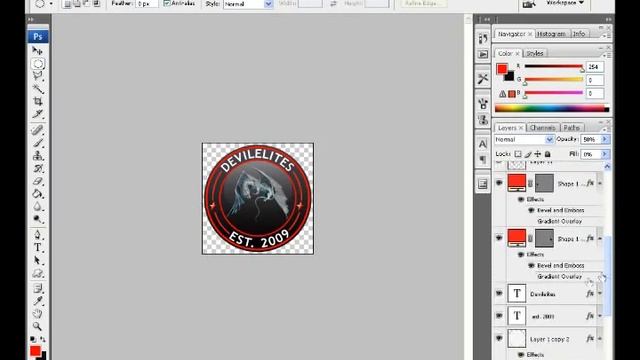
Task: Select the Dodge/Burn tool
Action: (x=38, y=219)
